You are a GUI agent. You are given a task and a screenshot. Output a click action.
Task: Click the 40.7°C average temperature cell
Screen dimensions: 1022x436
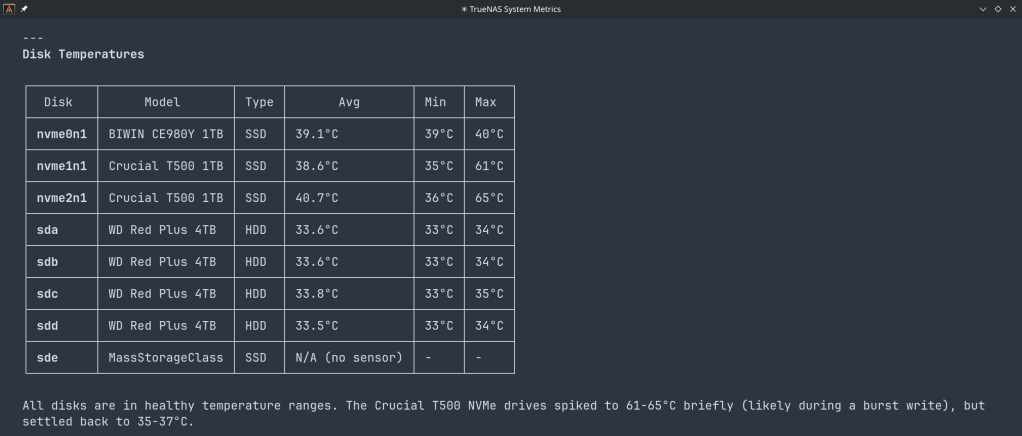click(317, 198)
